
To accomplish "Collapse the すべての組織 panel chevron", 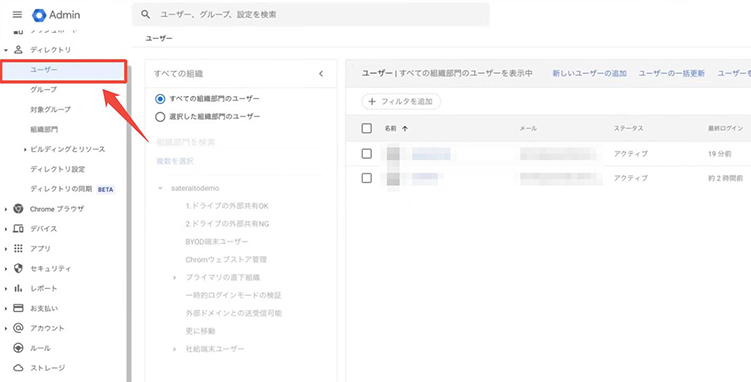I will 321,74.
